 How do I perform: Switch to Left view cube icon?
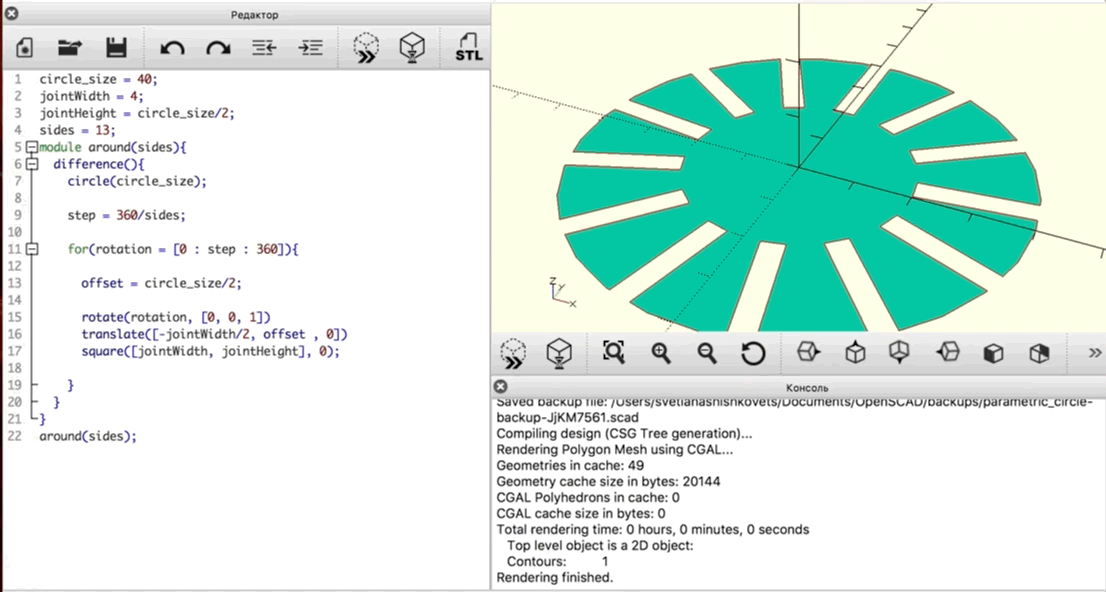click(x=947, y=351)
